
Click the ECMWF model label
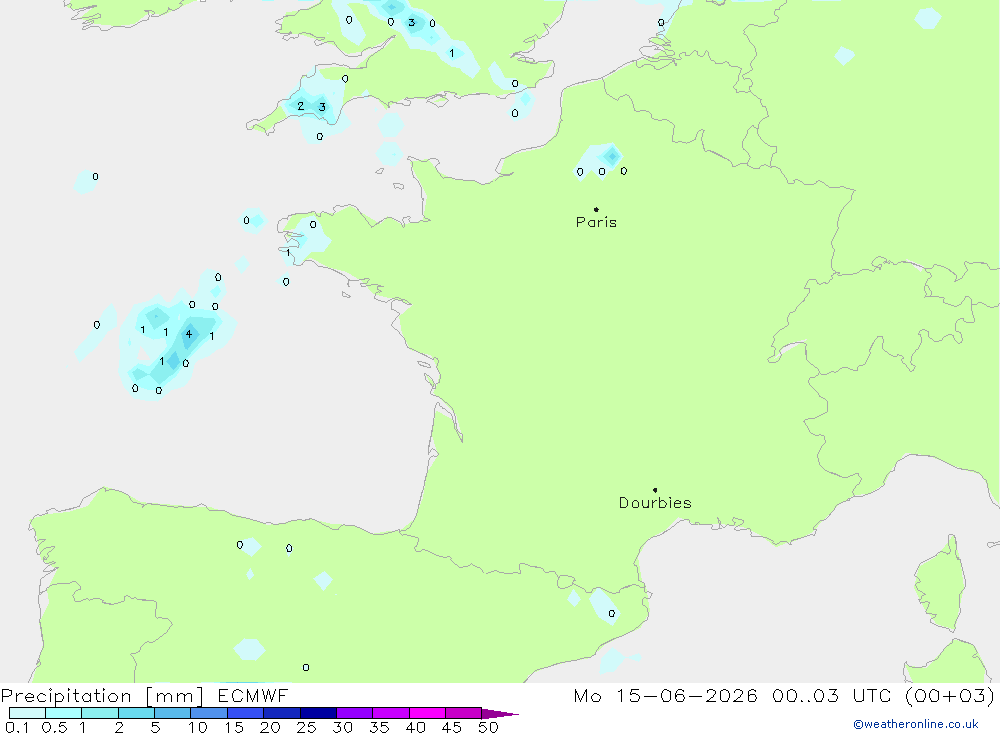click(253, 696)
